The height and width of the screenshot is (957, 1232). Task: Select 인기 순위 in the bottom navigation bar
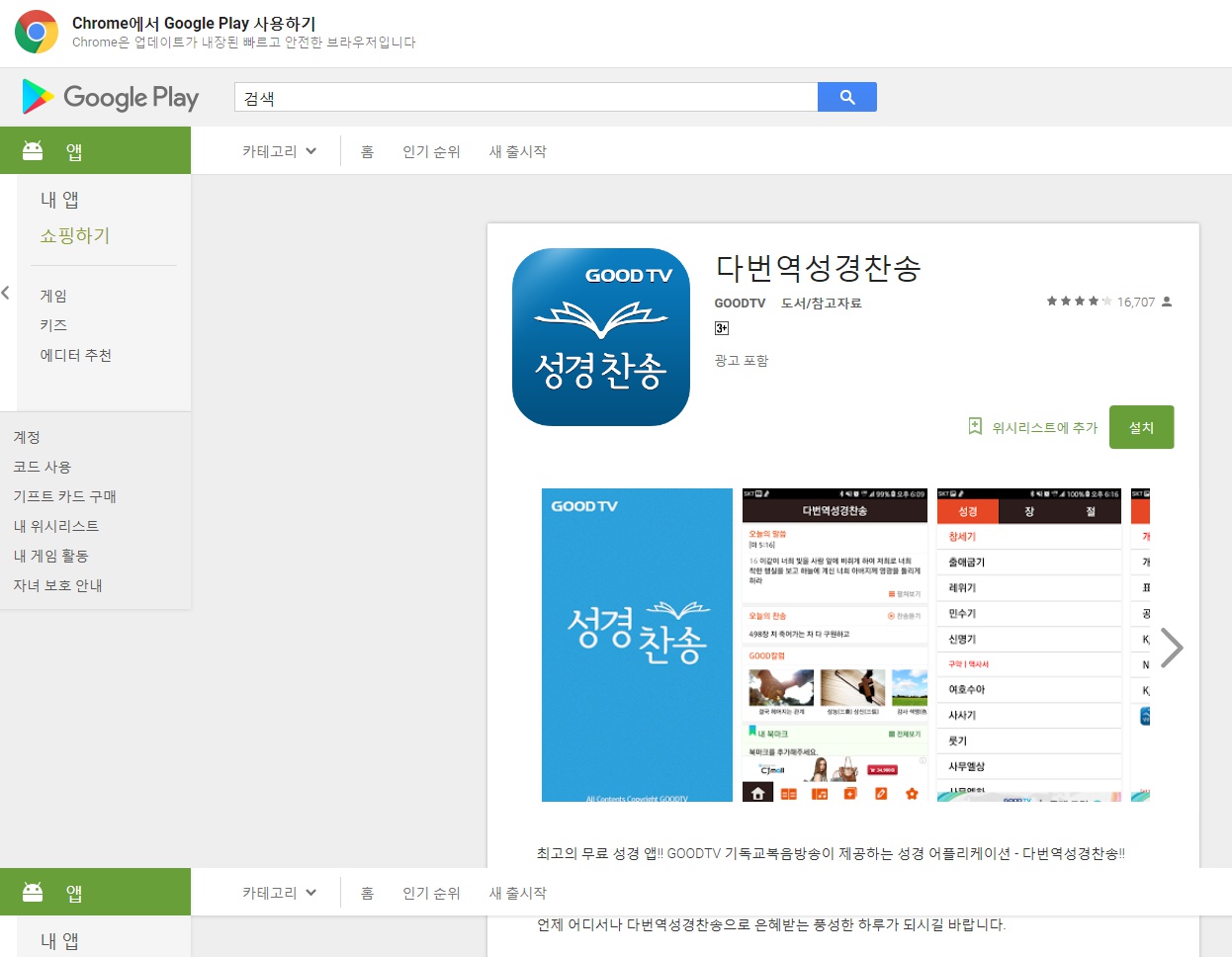click(x=432, y=893)
